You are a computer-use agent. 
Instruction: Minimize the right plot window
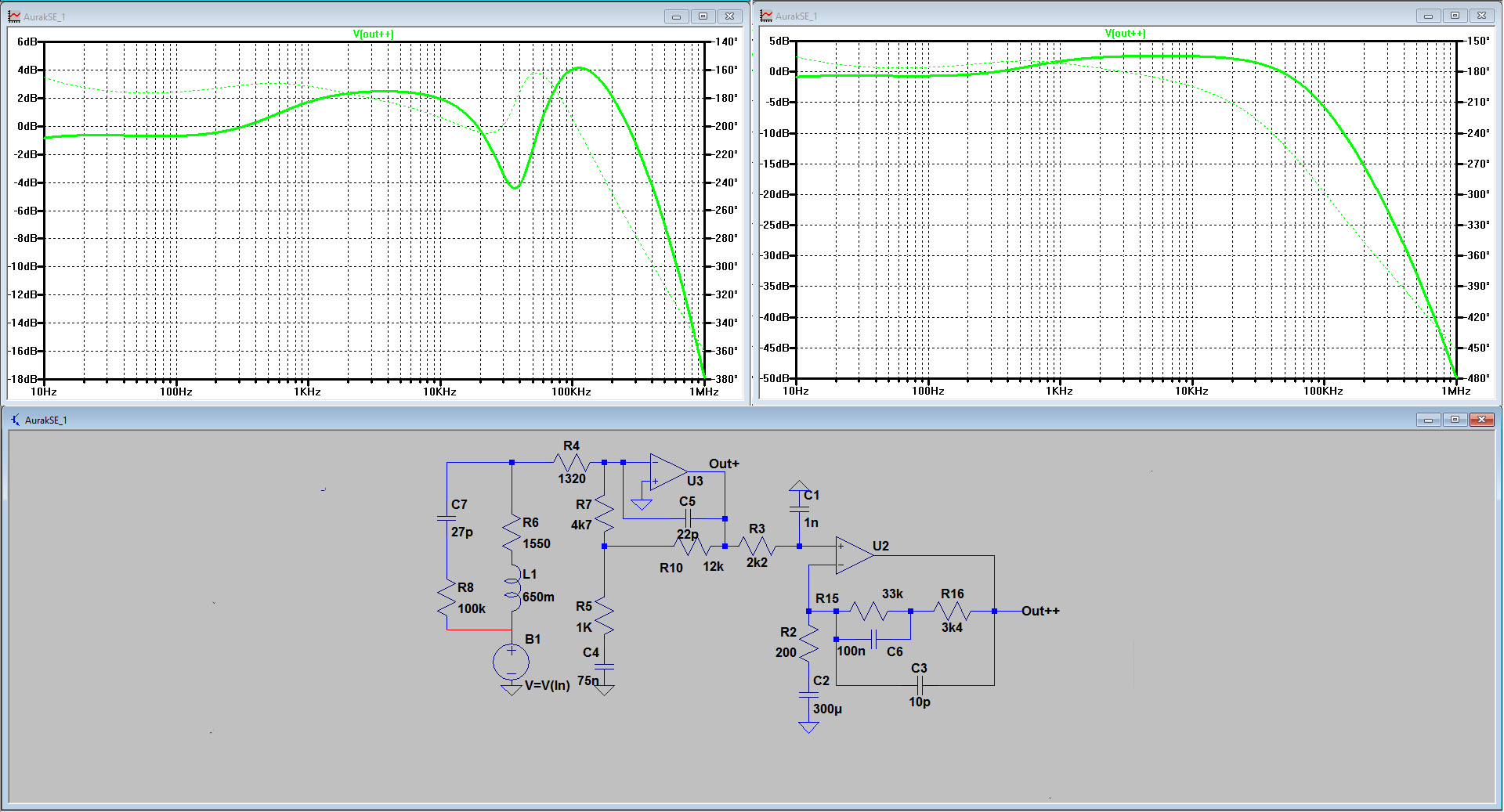pyautogui.click(x=1428, y=16)
